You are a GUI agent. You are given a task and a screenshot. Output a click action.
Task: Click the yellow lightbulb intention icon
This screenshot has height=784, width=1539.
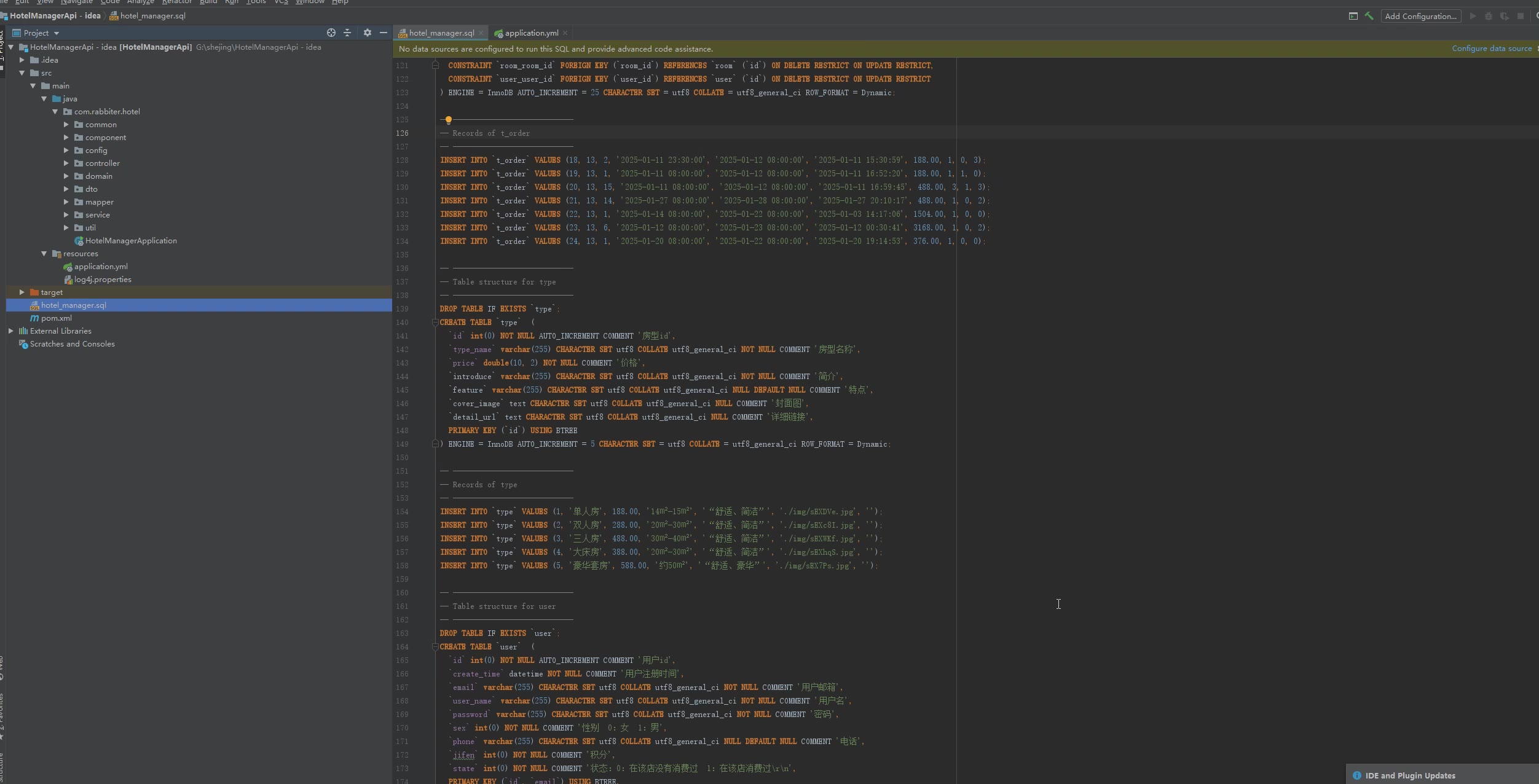coord(448,120)
